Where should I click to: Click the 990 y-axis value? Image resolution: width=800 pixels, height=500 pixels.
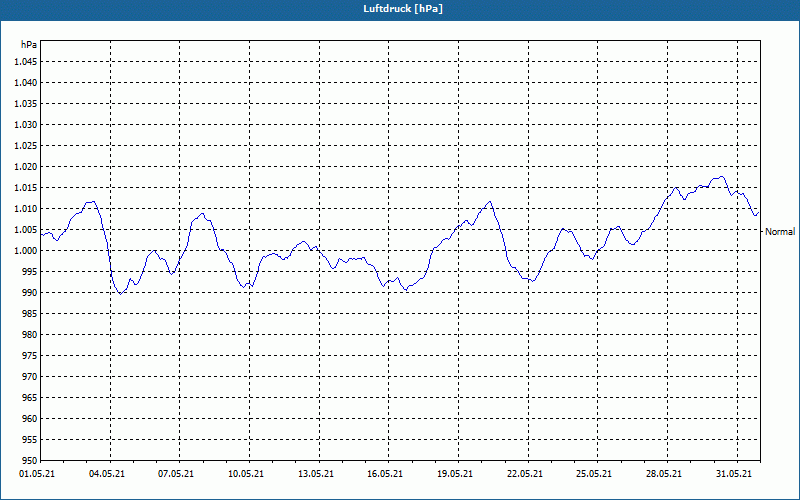click(x=30, y=292)
